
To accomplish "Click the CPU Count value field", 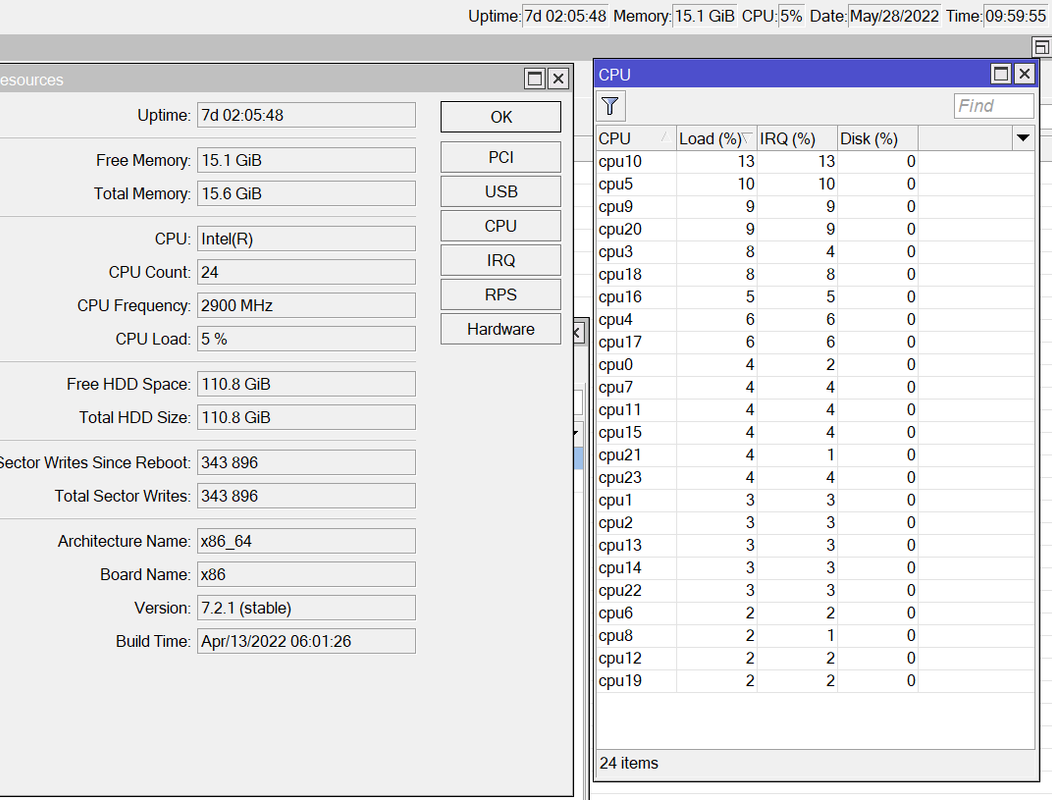I will click(306, 272).
